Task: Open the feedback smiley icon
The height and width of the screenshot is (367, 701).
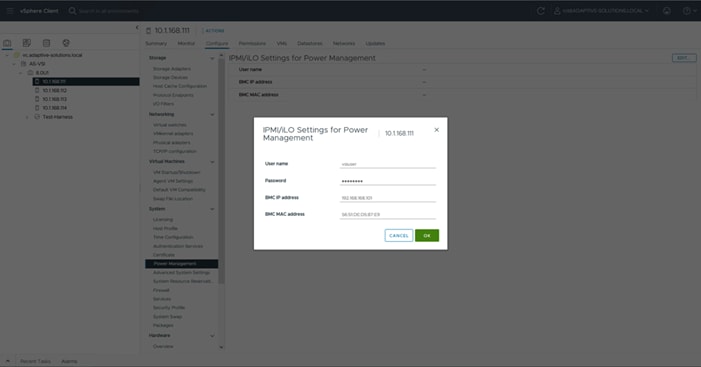Action: pyautogui.click(x=667, y=11)
